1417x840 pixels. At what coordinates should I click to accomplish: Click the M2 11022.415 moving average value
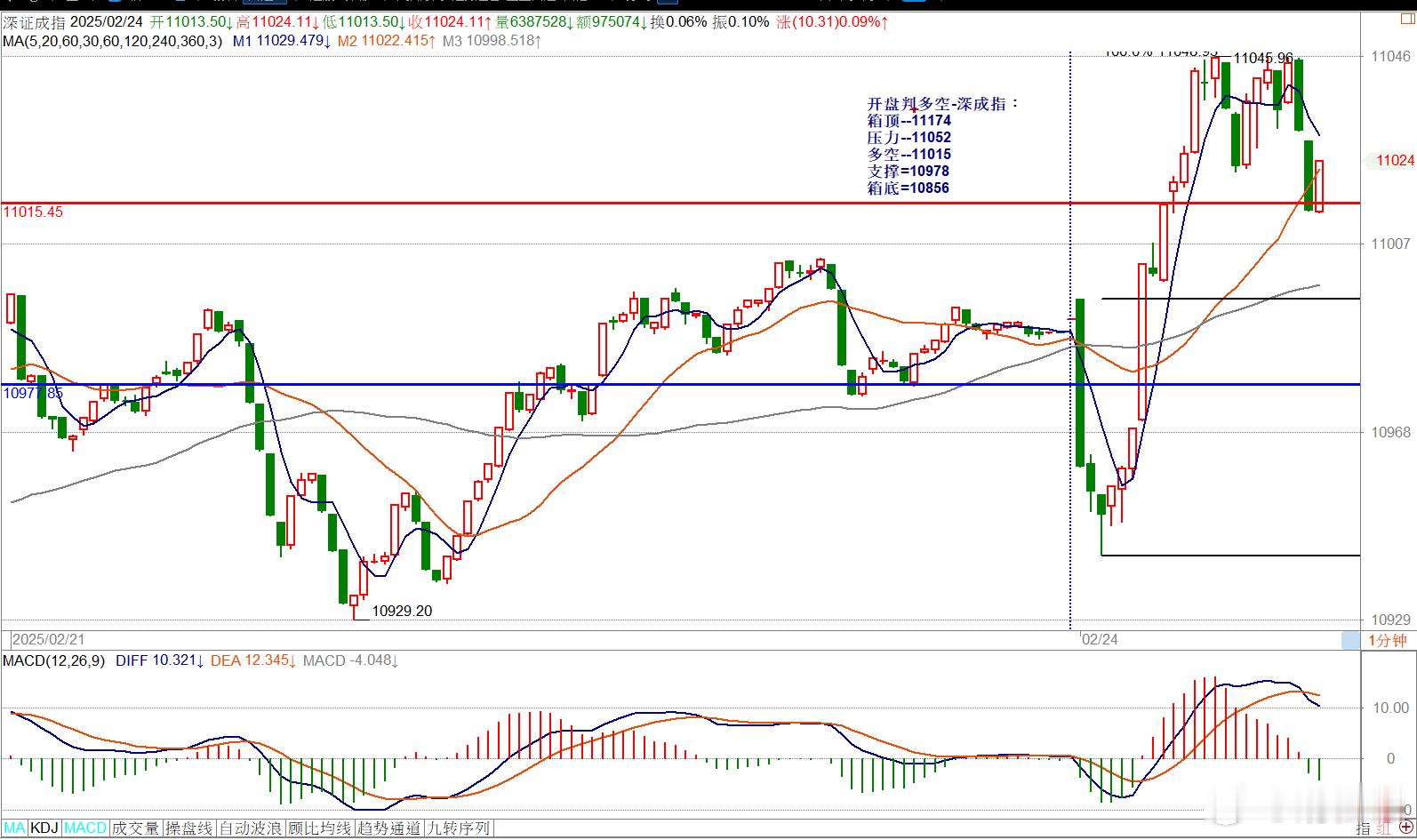pyautogui.click(x=387, y=41)
